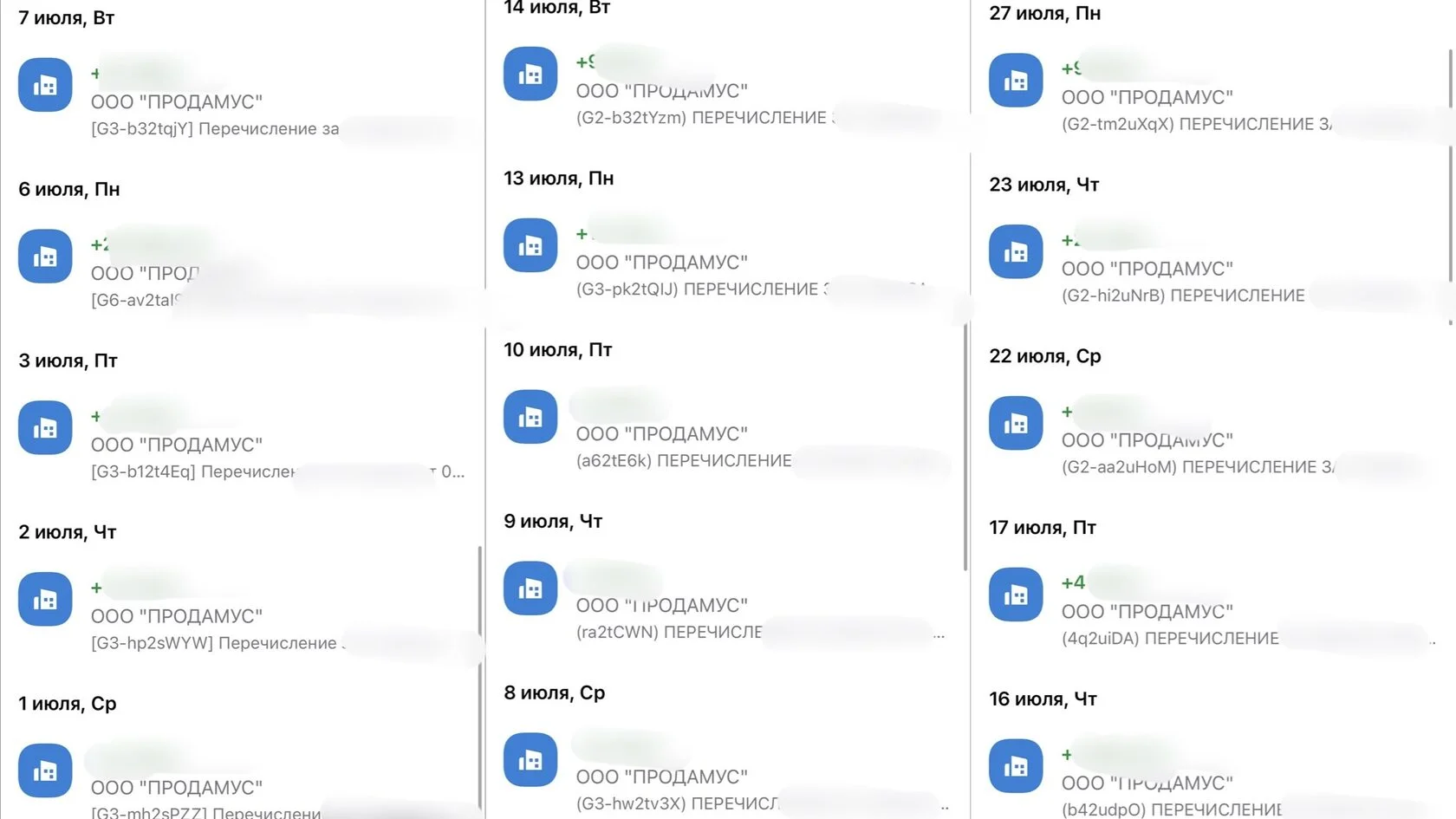This screenshot has width=1456, height=819.
Task: Select ООО "ПРОДАМУС" under 3 июля, Пт
Action: pyautogui.click(x=177, y=445)
